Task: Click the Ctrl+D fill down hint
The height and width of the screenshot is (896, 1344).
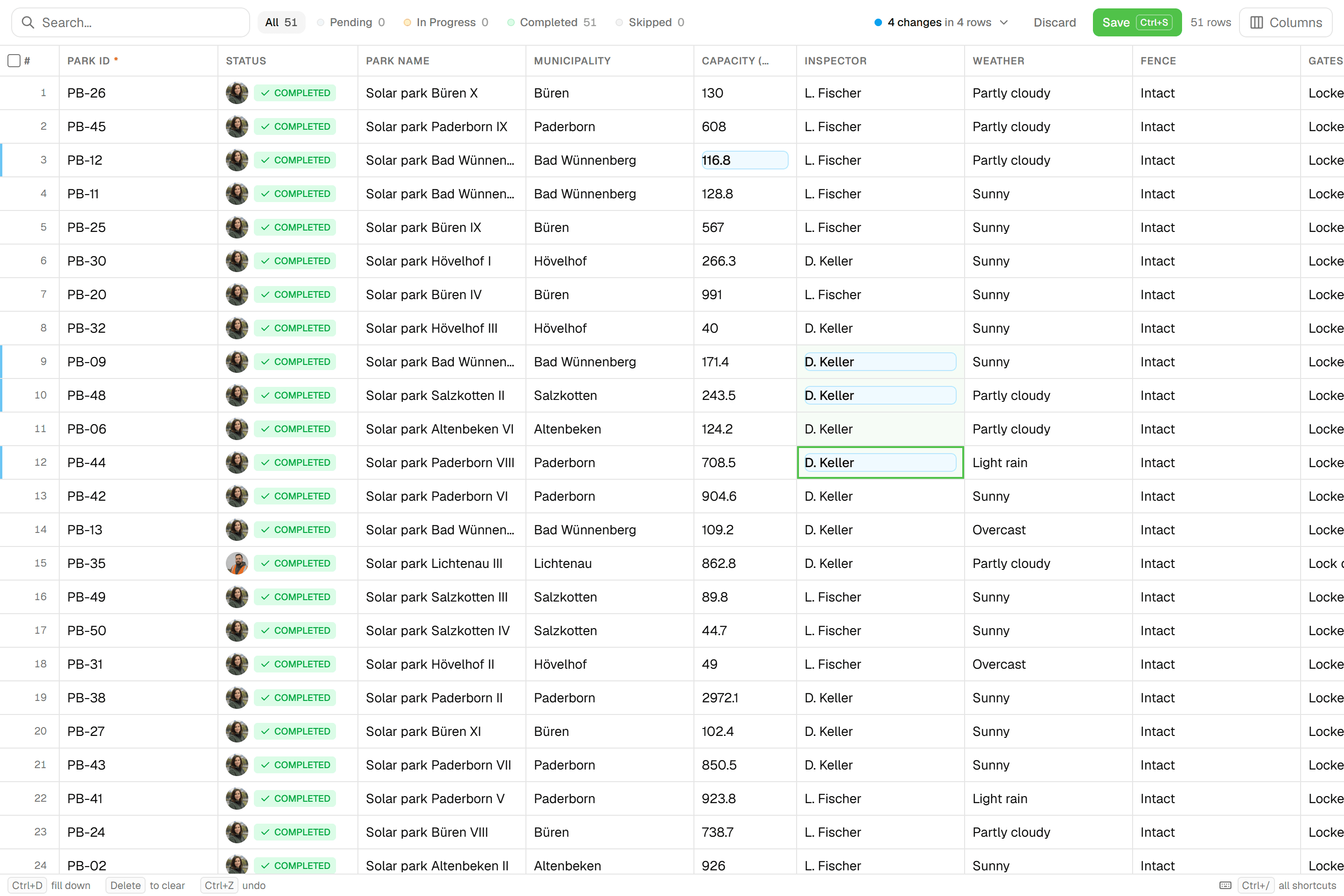Action: [49, 885]
